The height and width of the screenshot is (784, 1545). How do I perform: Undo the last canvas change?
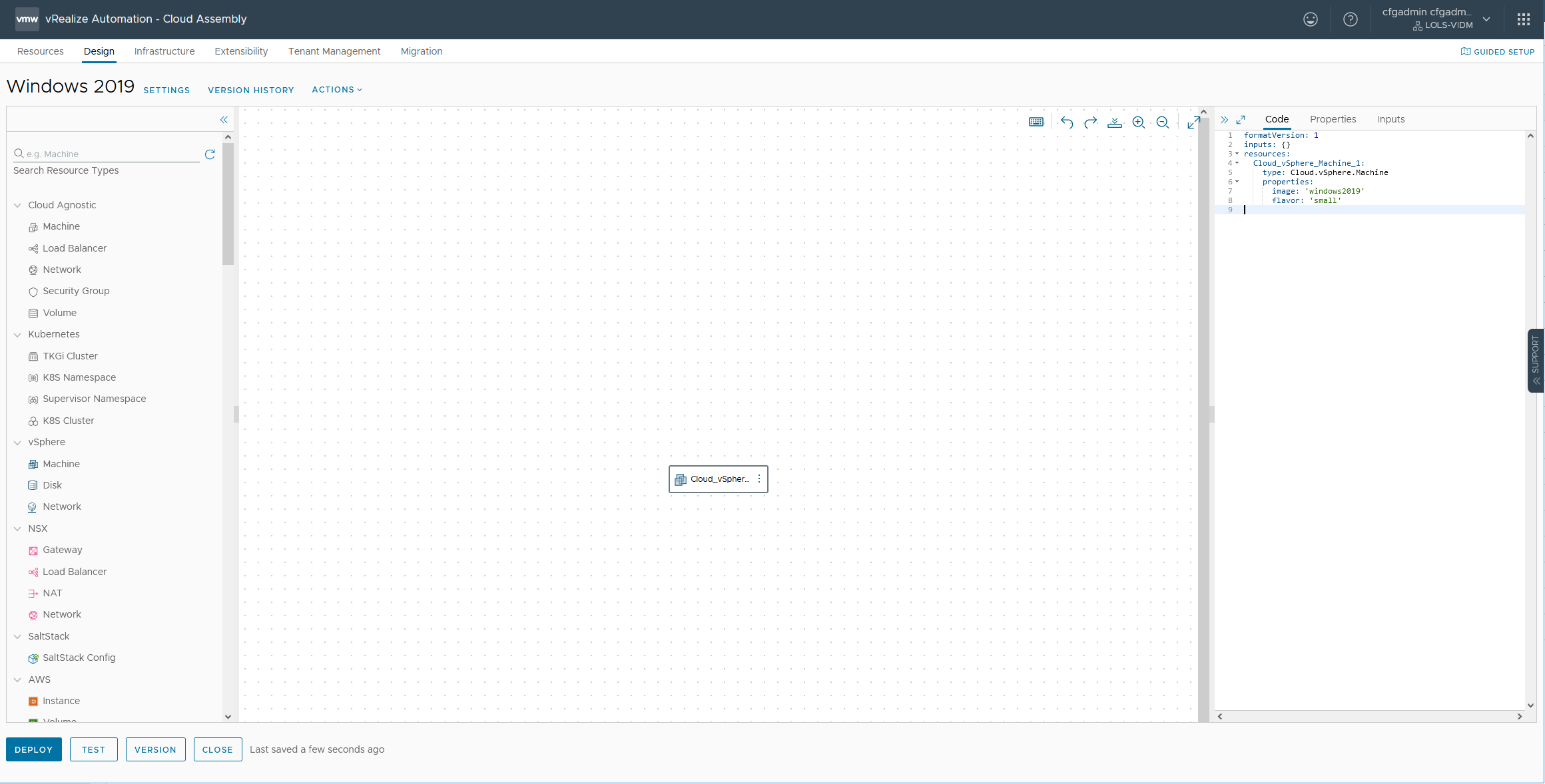pyautogui.click(x=1066, y=122)
